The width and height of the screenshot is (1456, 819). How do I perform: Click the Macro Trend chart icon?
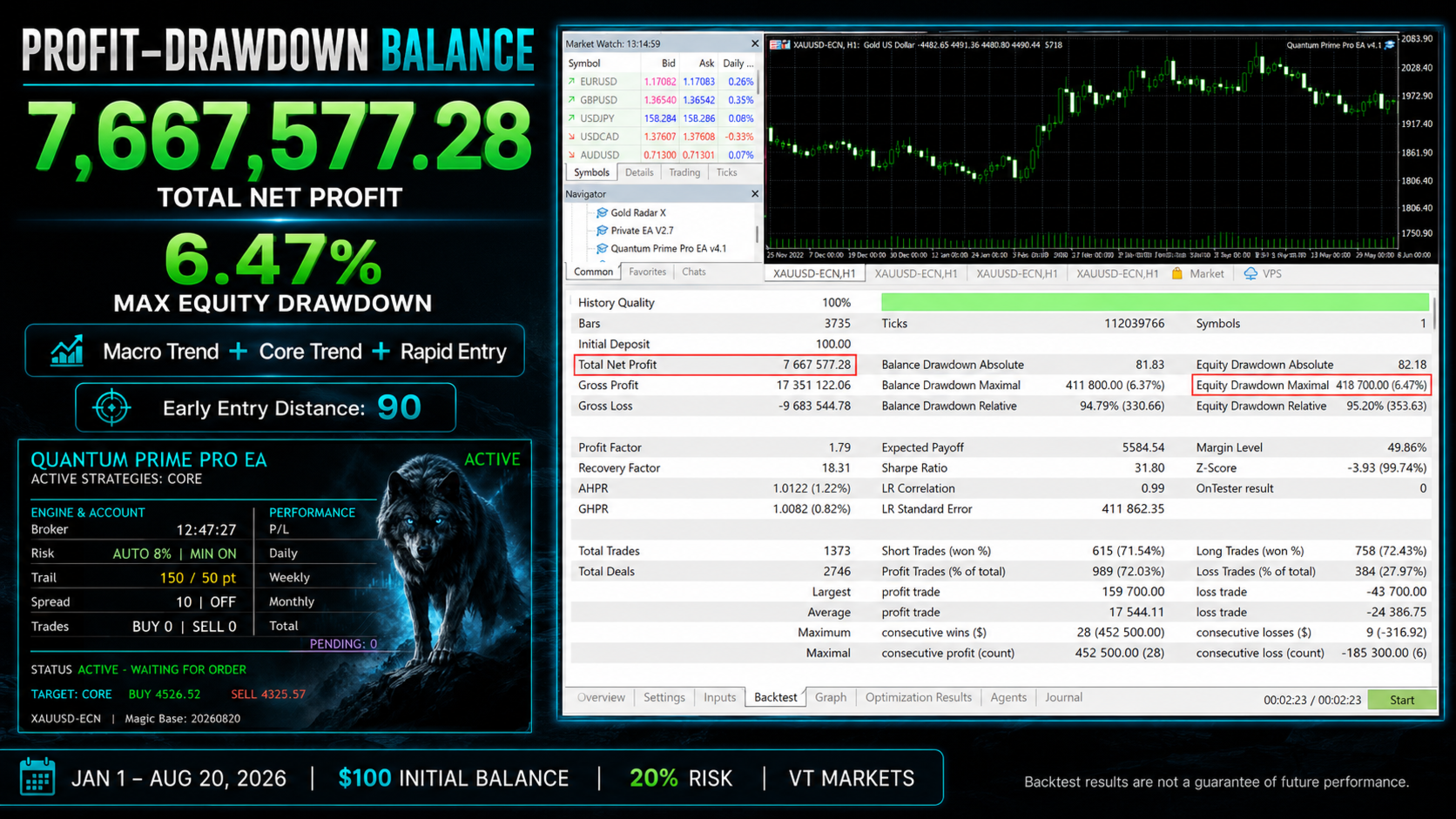coord(67,351)
